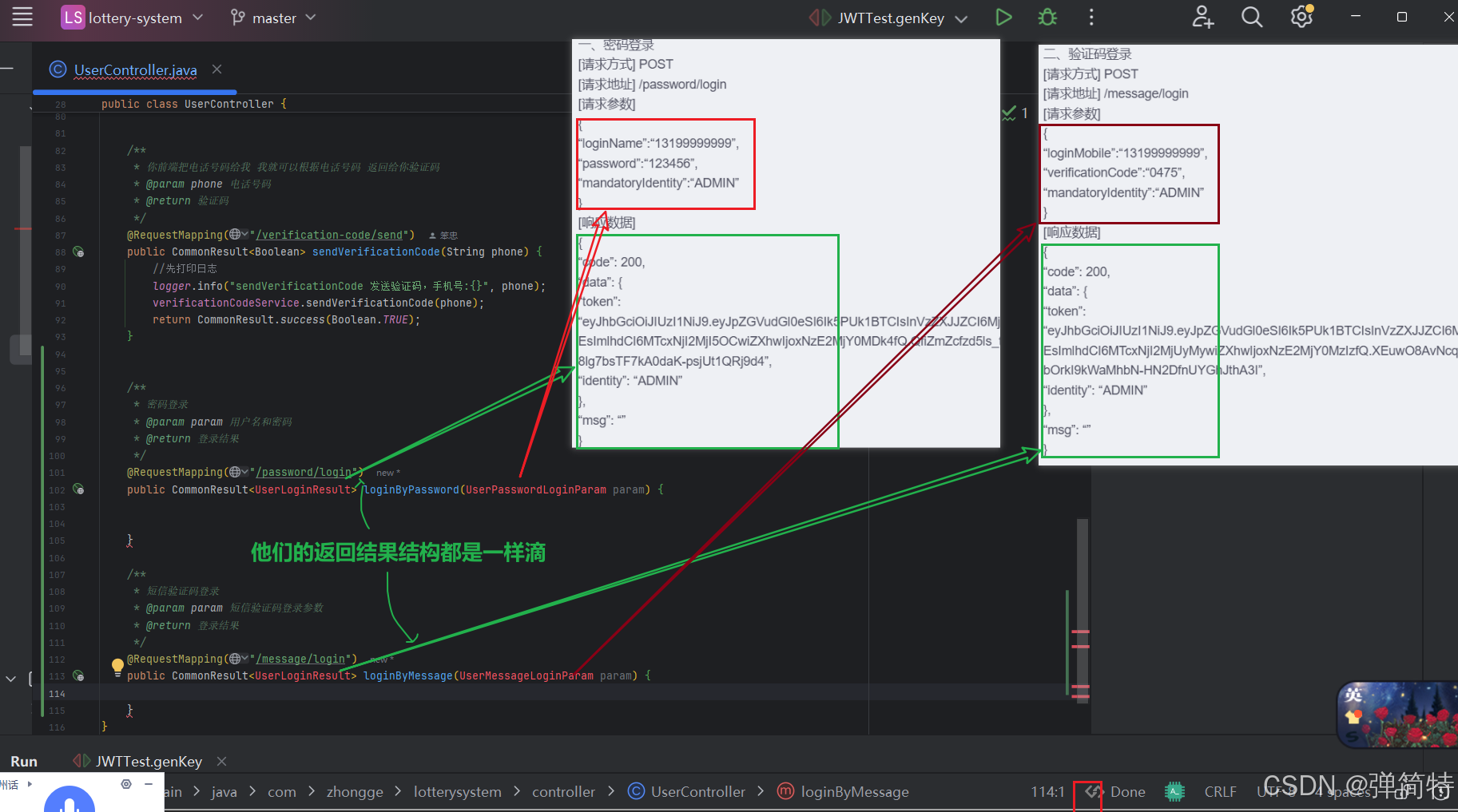Click the loginByPassword method name
This screenshot has width=1458, height=812.
click(x=411, y=489)
